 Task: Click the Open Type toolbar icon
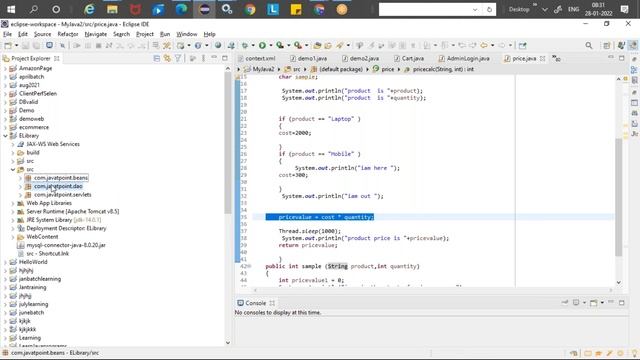318,45
